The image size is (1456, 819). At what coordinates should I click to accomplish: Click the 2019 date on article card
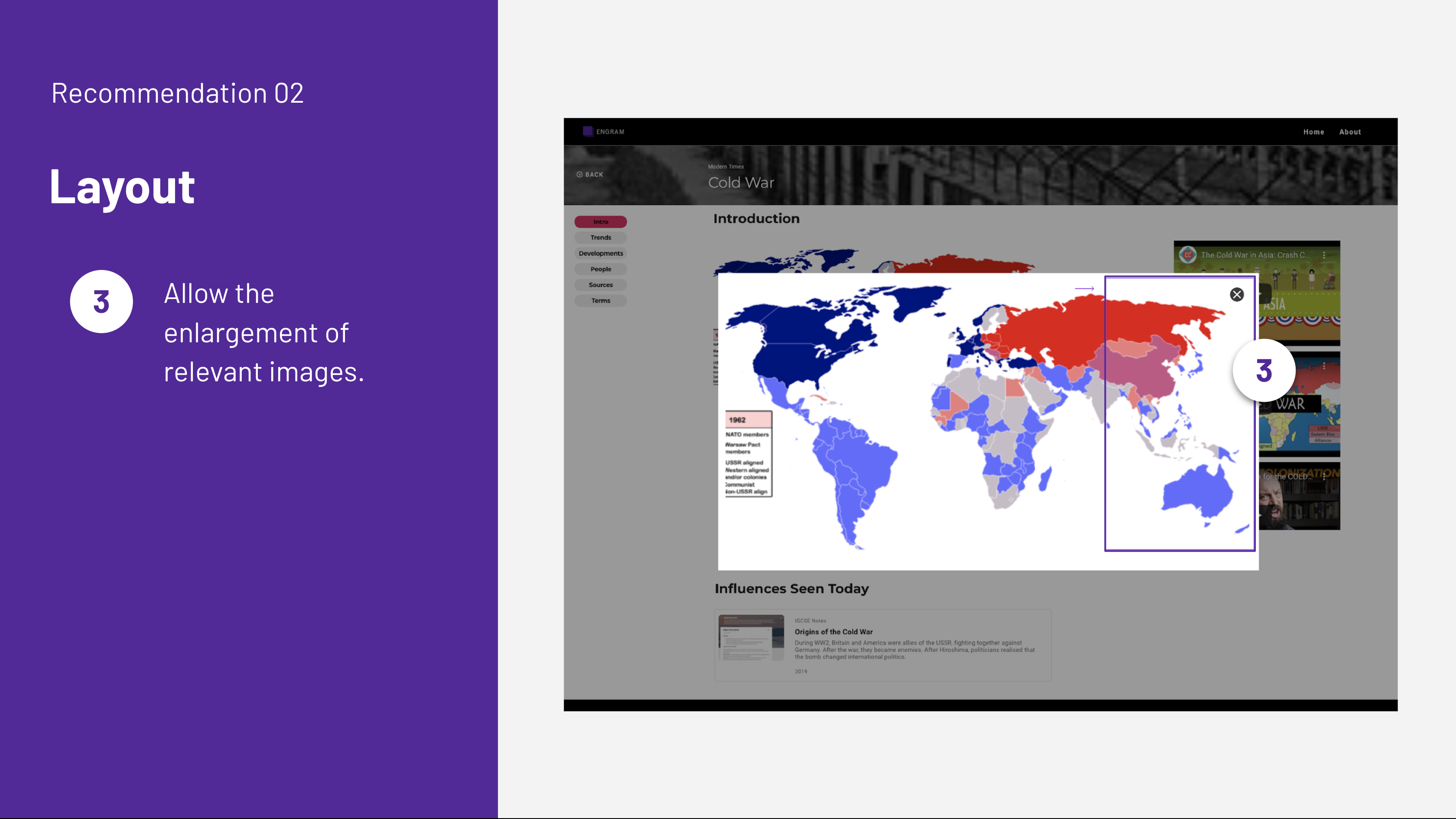(x=801, y=672)
